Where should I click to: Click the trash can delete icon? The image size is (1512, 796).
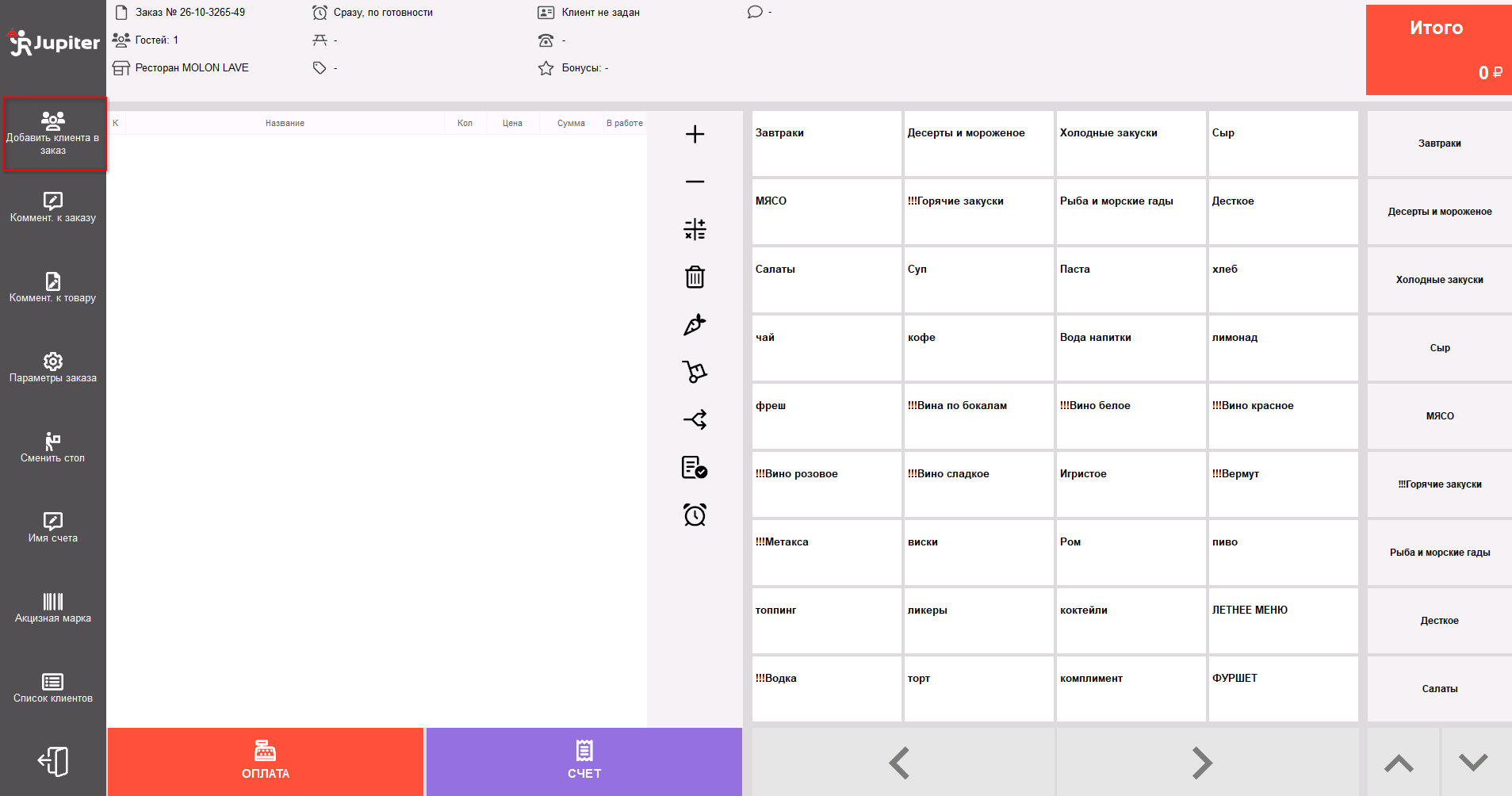pyautogui.click(x=695, y=277)
